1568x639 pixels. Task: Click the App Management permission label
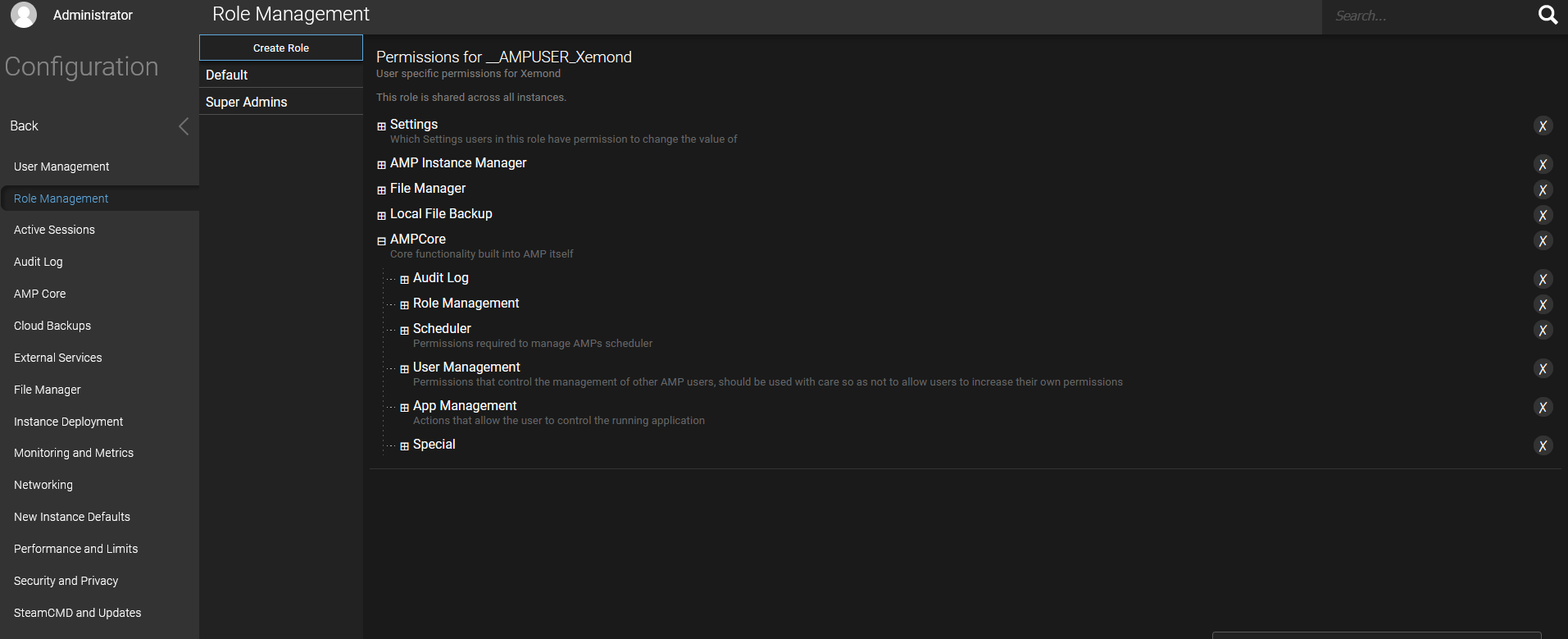[465, 406]
